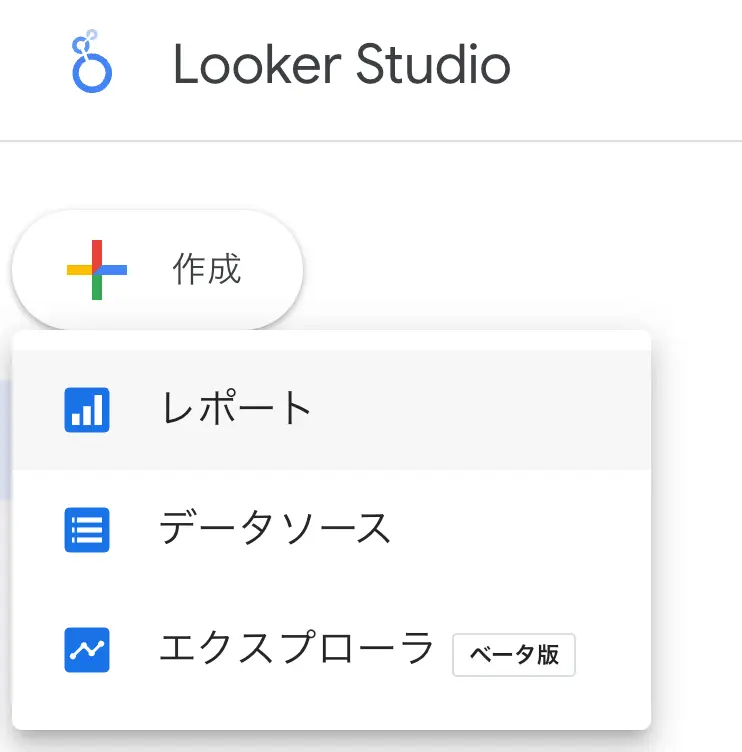
Task: Click the multicolor plus icon
Action: point(97,270)
